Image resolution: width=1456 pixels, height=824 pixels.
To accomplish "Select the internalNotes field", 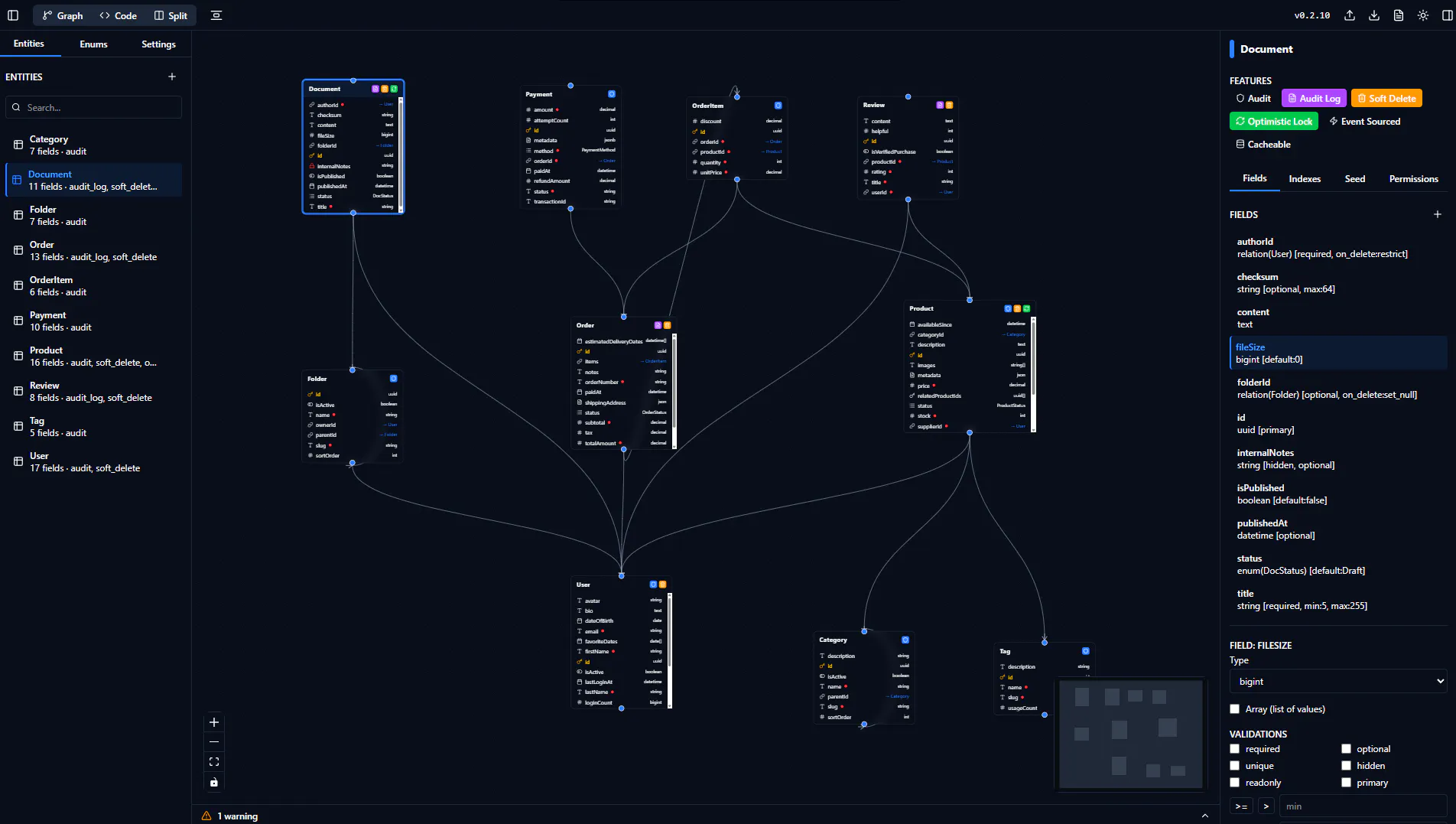I will 1338,459.
